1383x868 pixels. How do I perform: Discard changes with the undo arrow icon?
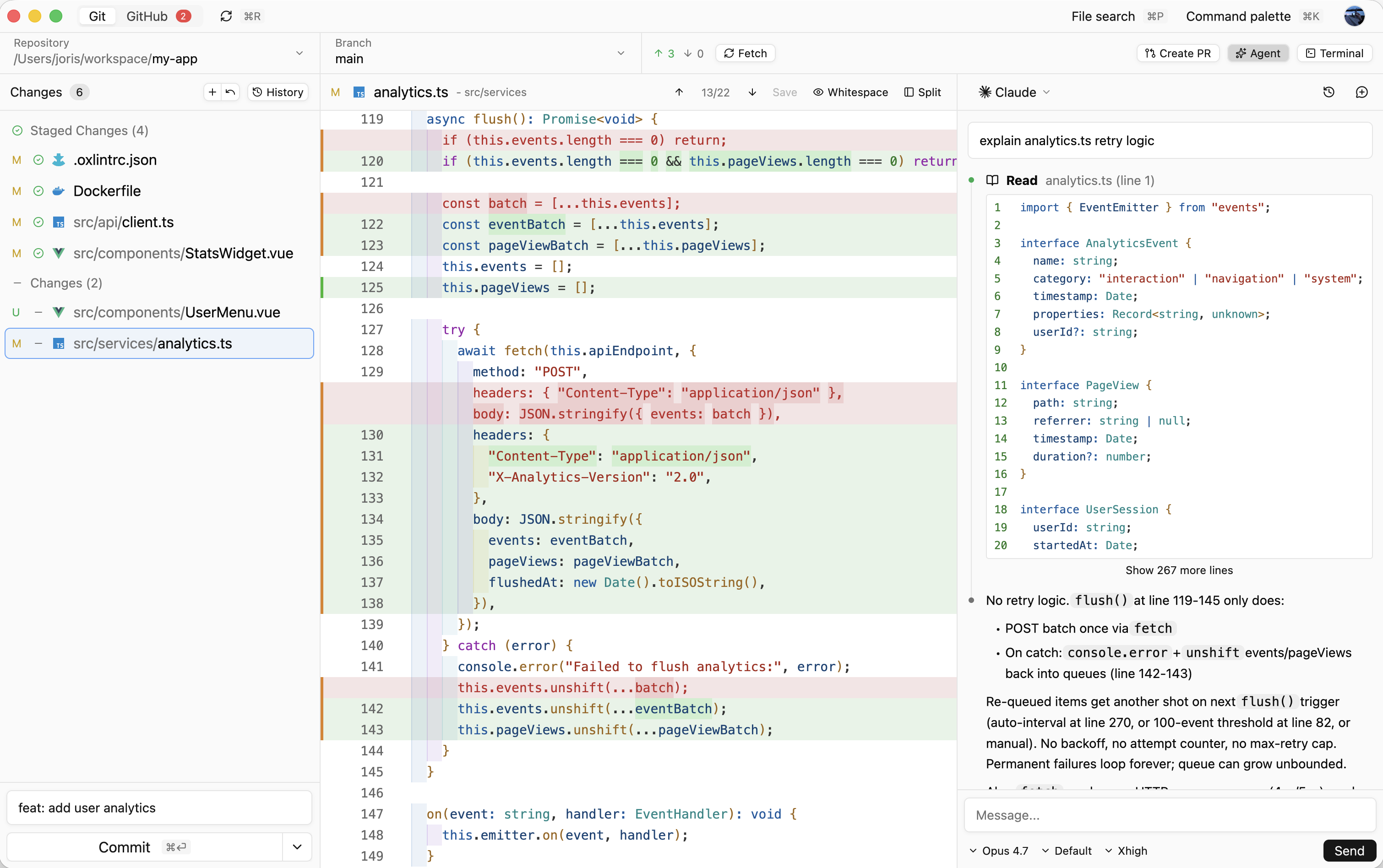pyautogui.click(x=231, y=92)
